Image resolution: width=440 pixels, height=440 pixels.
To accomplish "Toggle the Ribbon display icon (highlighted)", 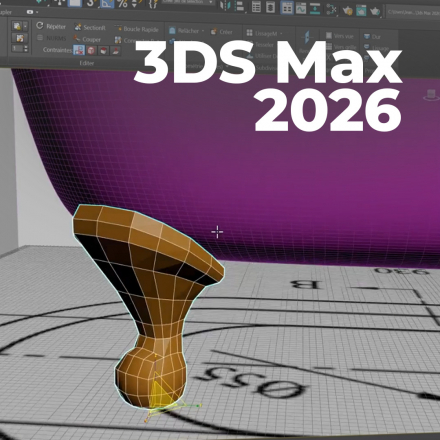I will coord(287,8).
